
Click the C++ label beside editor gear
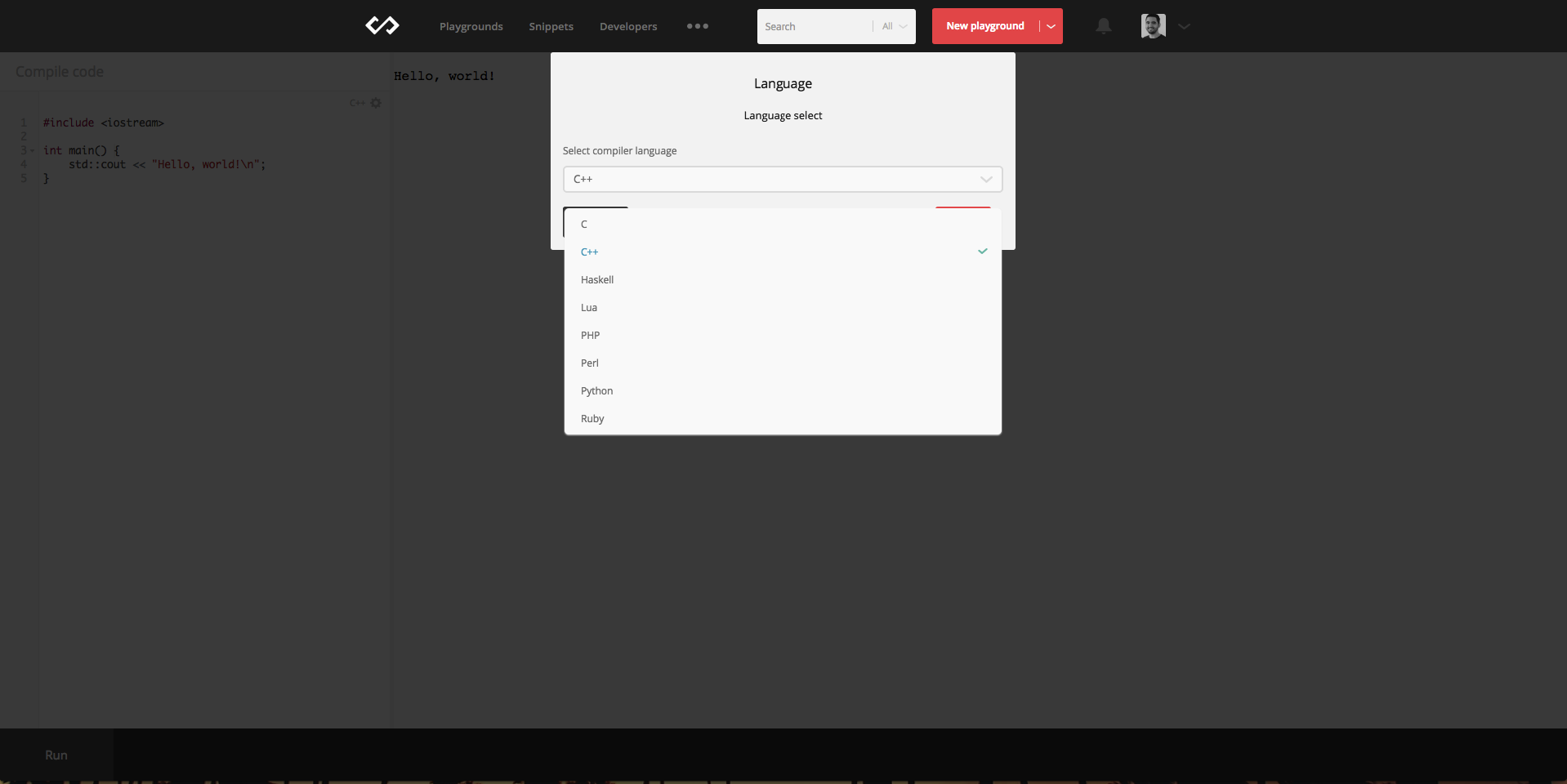[x=357, y=103]
